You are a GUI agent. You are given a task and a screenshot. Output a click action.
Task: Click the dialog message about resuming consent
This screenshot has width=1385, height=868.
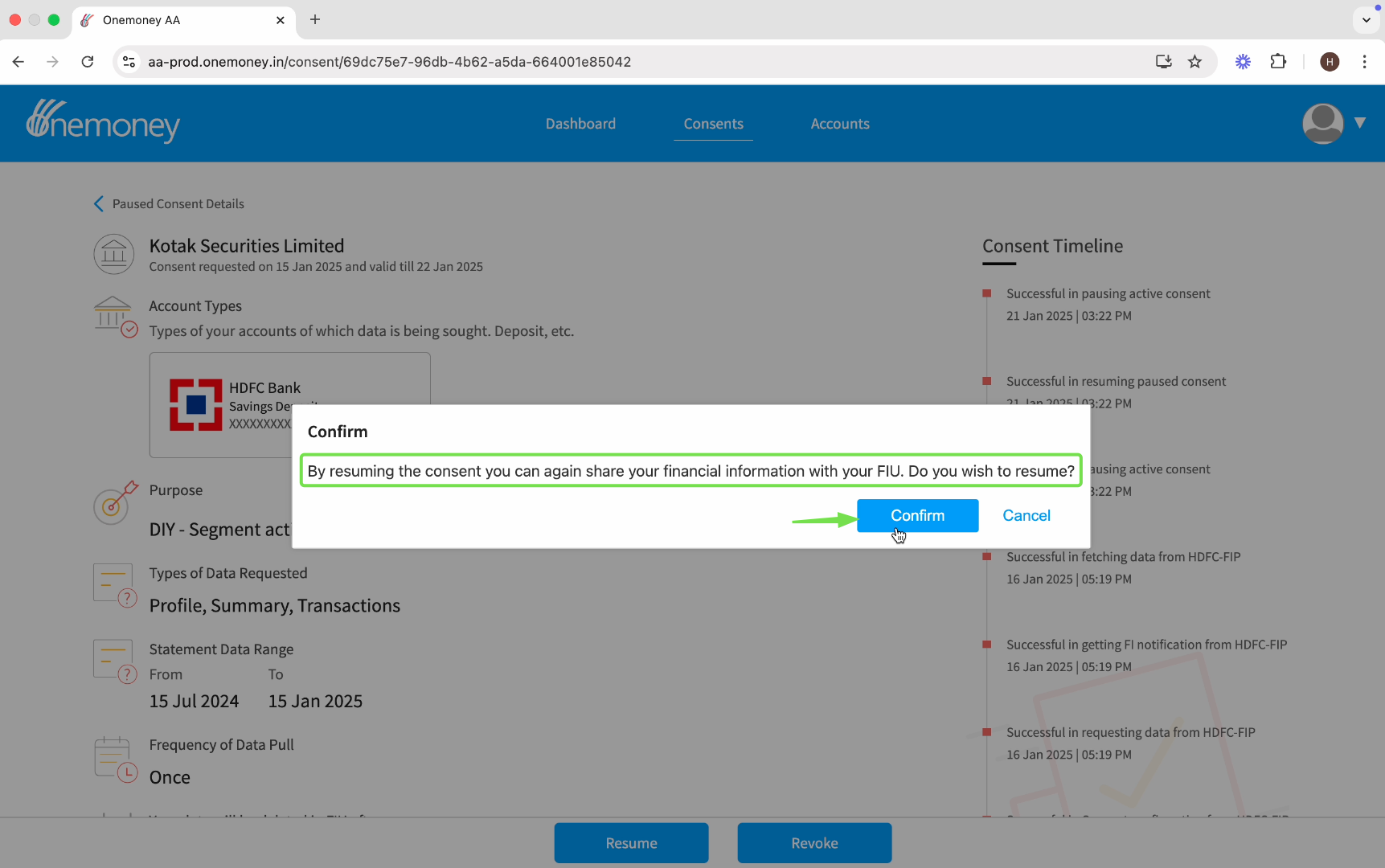pos(691,471)
